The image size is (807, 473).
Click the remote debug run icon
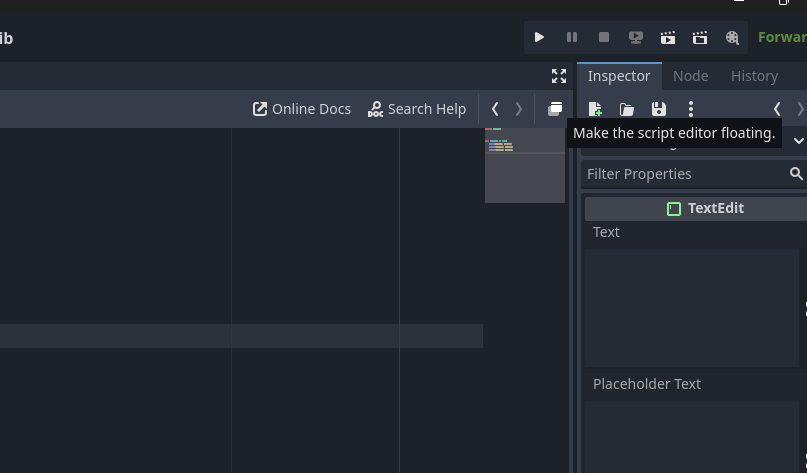(x=636, y=38)
